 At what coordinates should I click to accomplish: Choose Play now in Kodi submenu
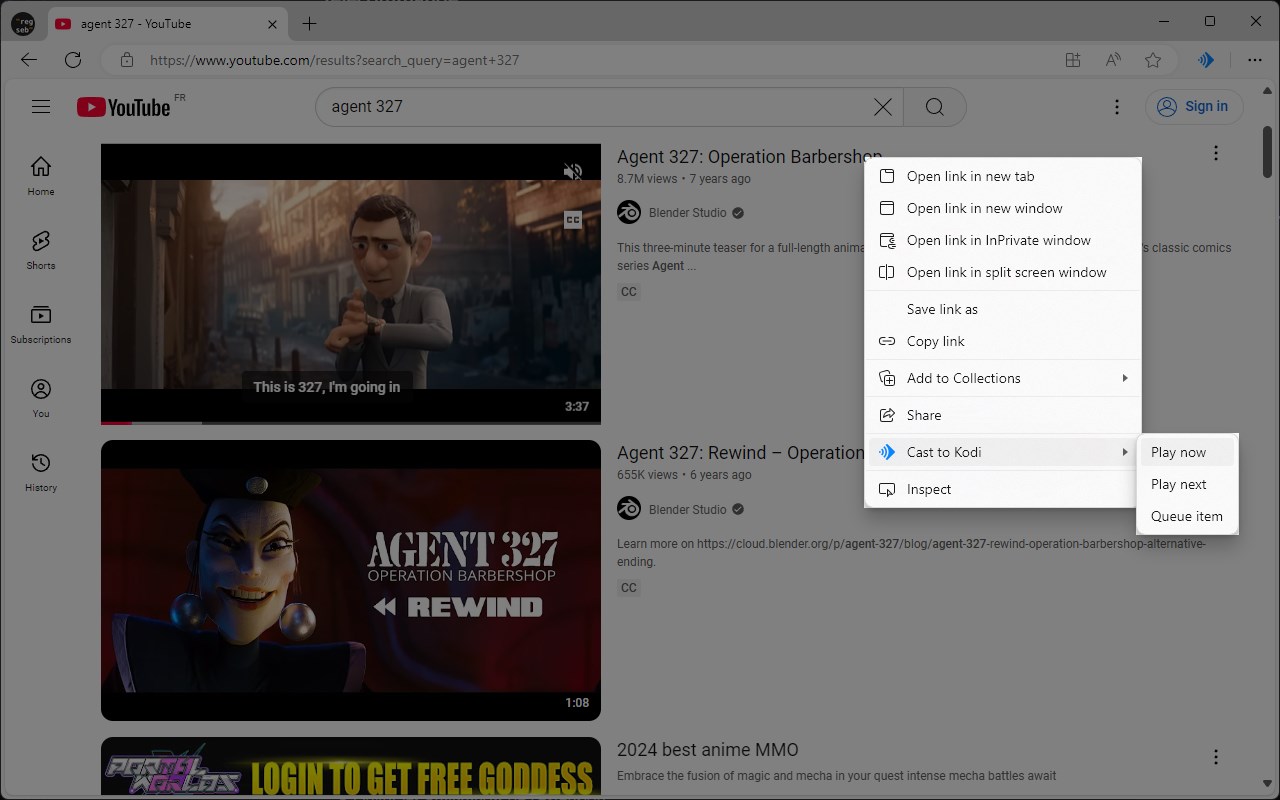1187,452
